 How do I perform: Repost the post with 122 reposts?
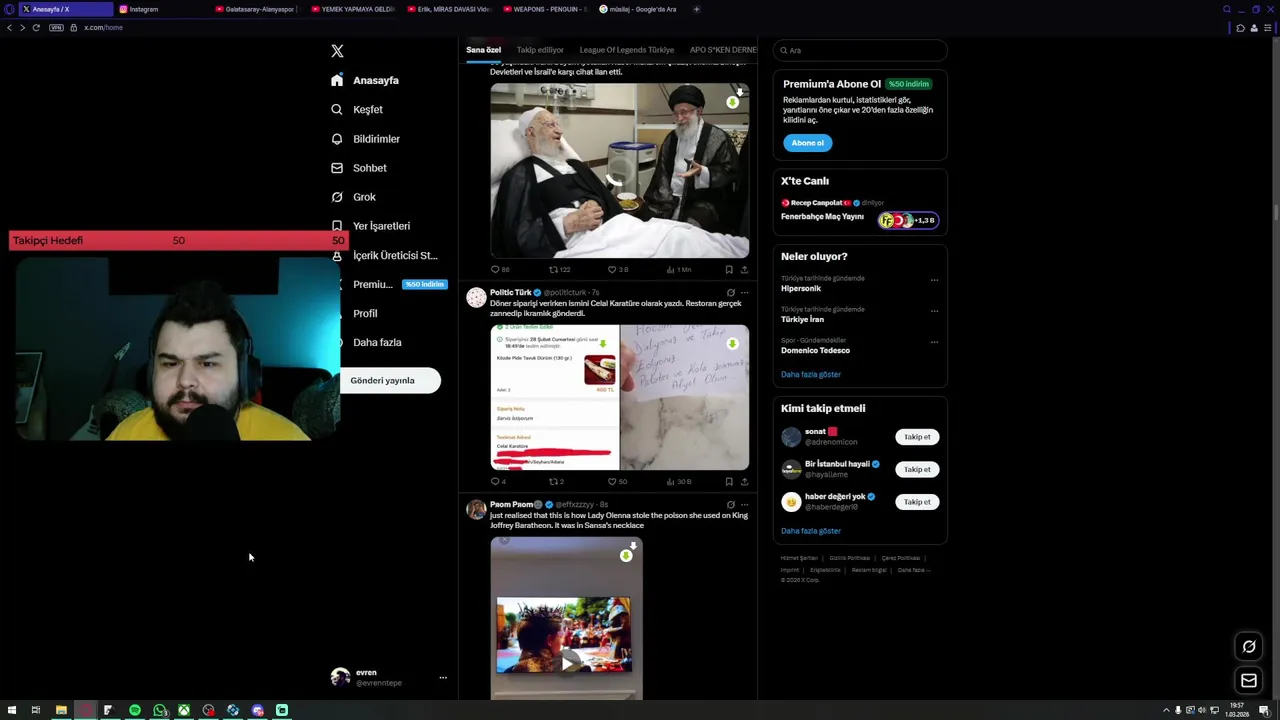[x=559, y=269]
